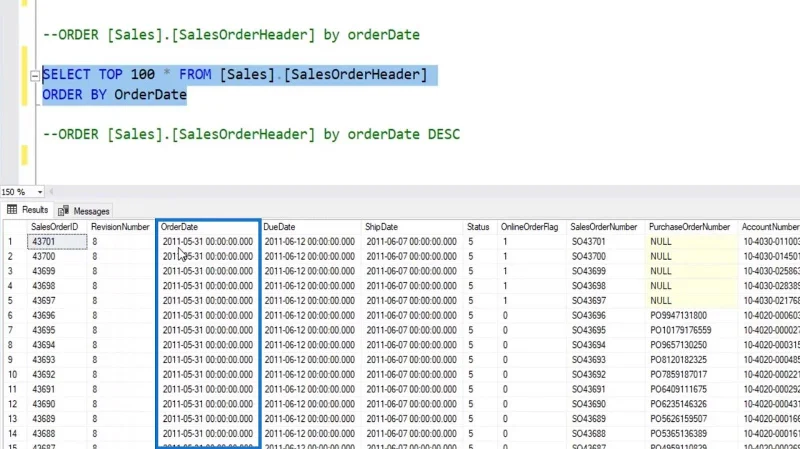Click PurchaseOrderNumber cell PO5626159507
800x449 pixels.
click(691, 419)
